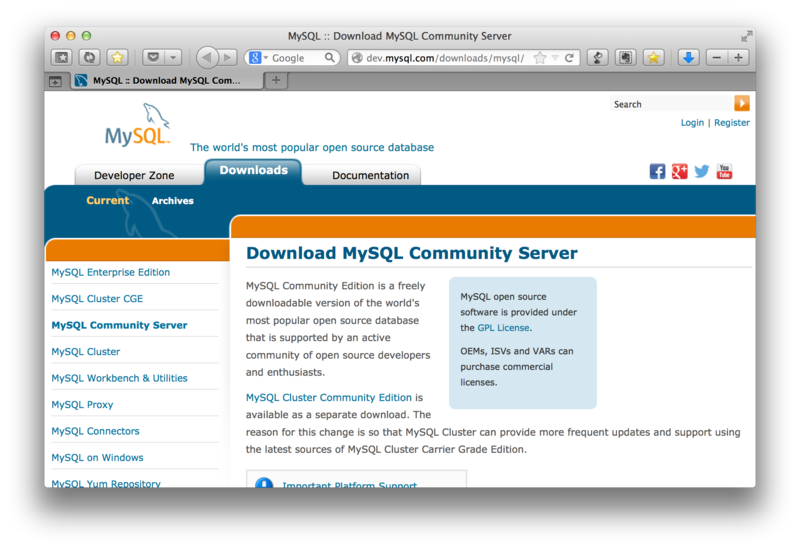Click the sync toolbar icon
The image size is (800, 549).
pyautogui.click(x=89, y=58)
